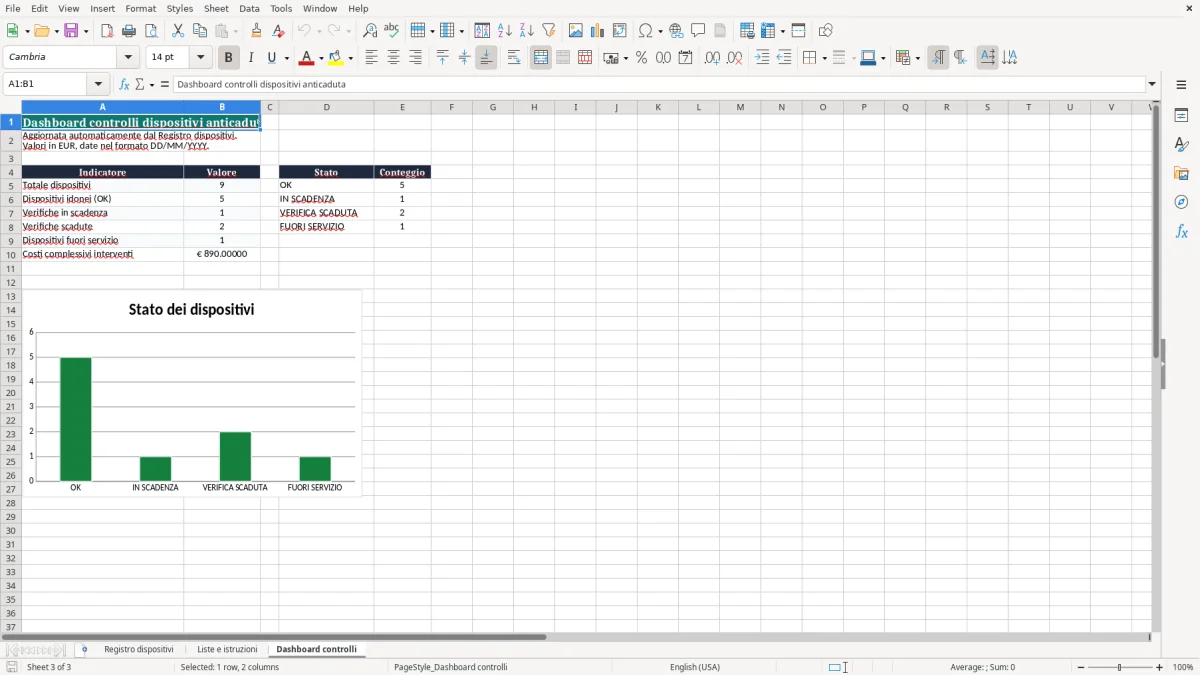Viewport: 1200px width, 675px height.
Task: Click the Copy icon
Action: coord(200,31)
